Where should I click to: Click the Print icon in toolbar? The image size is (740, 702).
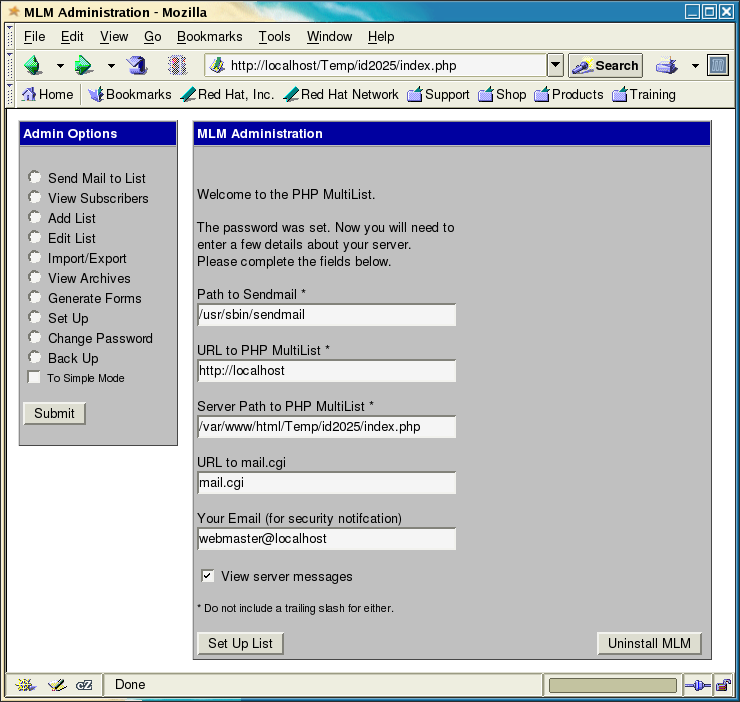666,65
